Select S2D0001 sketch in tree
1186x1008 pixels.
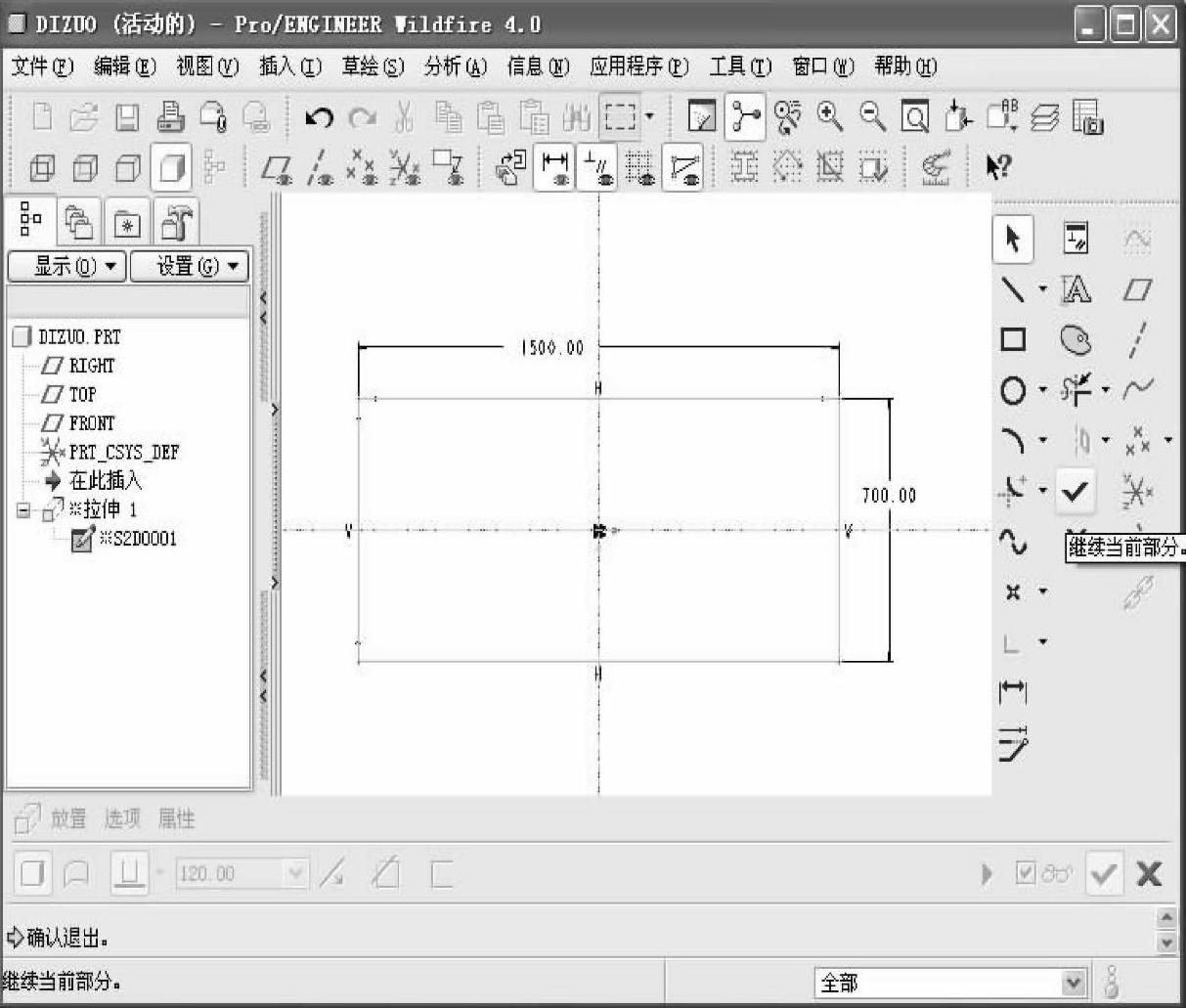click(x=125, y=539)
